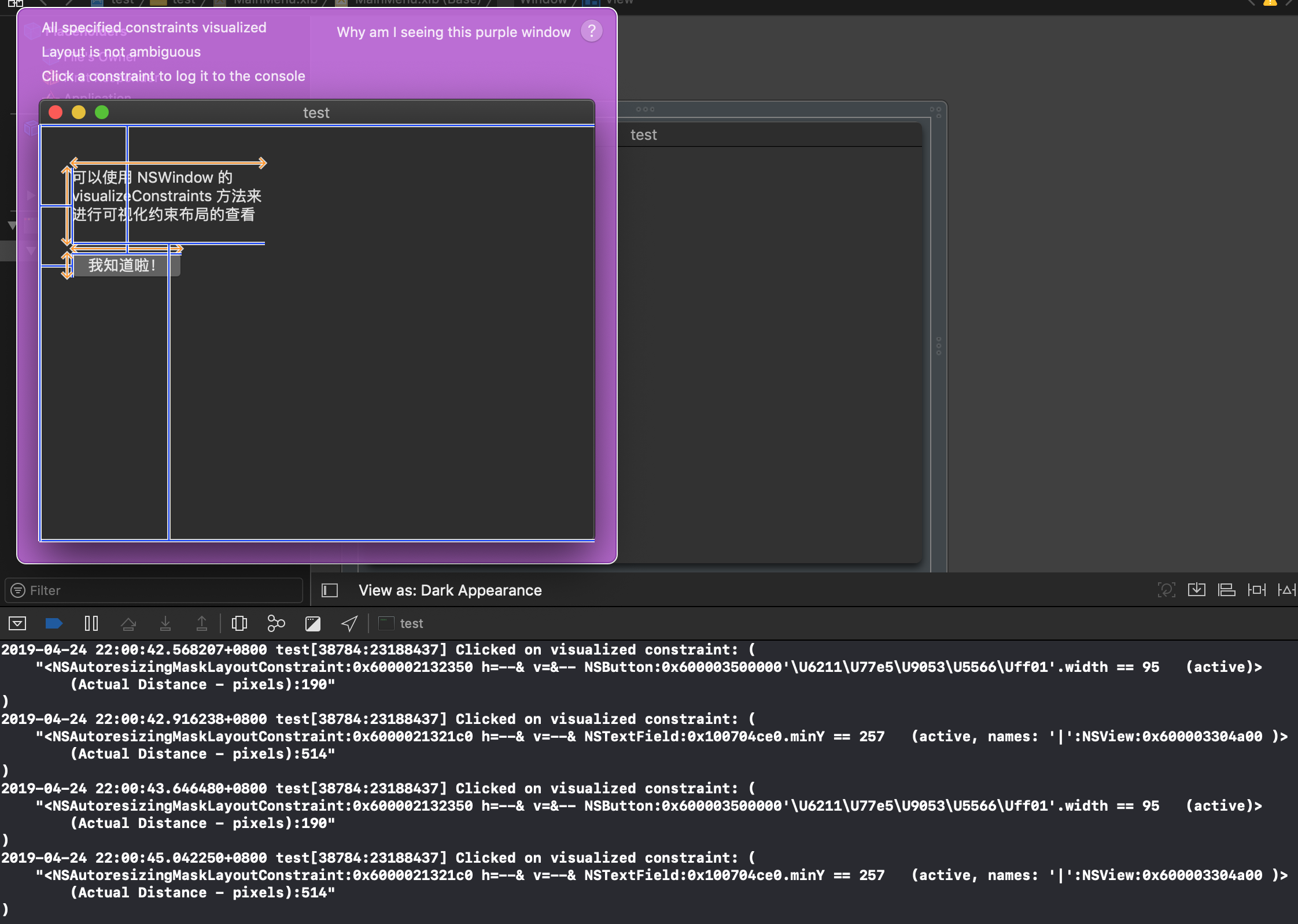The image size is (1298, 924).
Task: Click the Embed In icon
Action: click(1196, 590)
